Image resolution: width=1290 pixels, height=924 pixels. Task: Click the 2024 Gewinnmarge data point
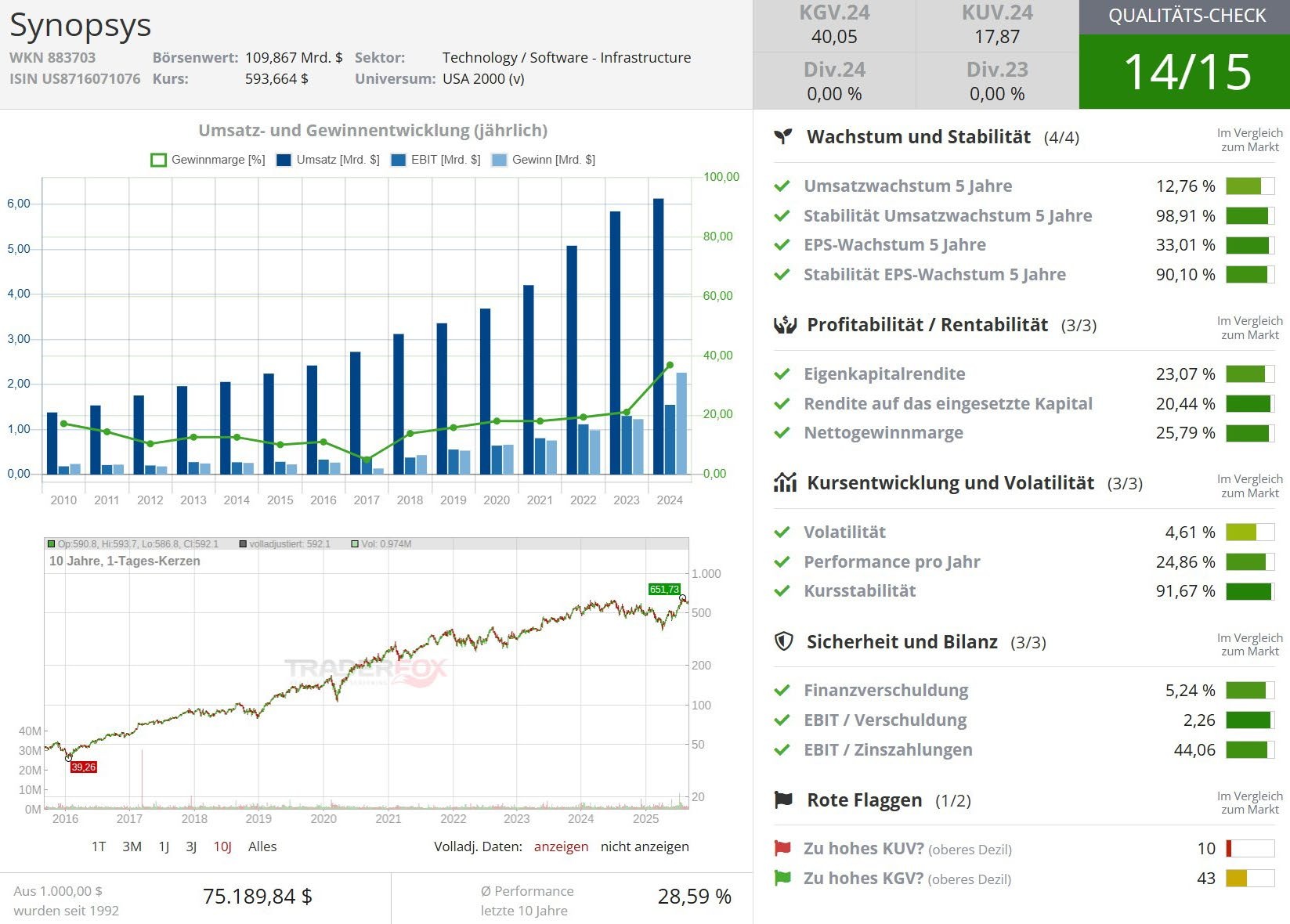point(670,365)
